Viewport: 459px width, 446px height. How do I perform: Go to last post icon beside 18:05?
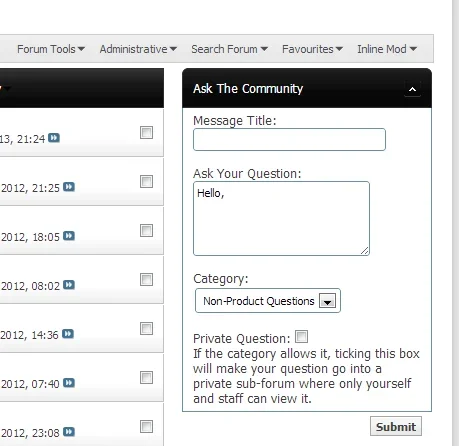point(69,236)
